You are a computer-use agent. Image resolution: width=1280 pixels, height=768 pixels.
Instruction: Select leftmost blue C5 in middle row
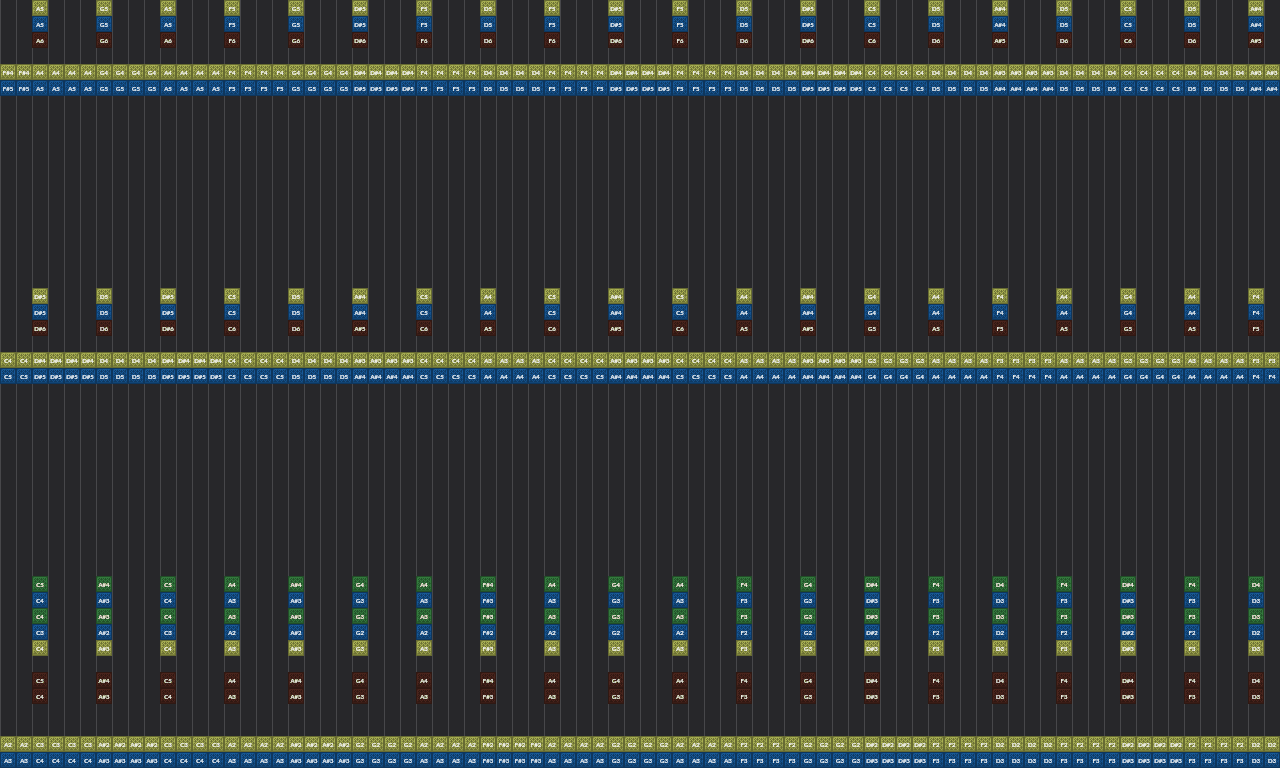8,376
